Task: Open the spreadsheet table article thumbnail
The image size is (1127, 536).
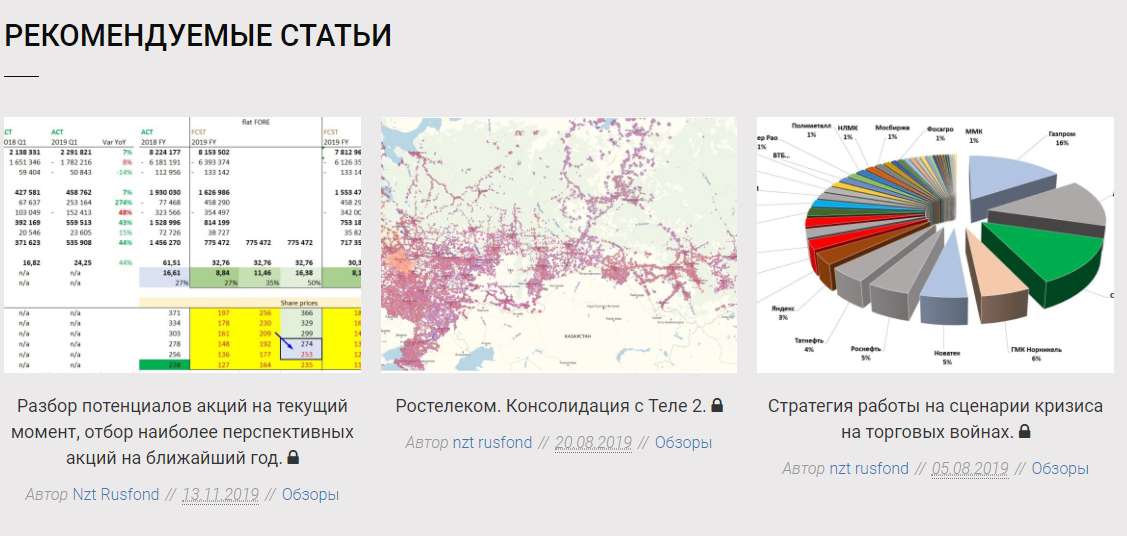Action: [183, 245]
